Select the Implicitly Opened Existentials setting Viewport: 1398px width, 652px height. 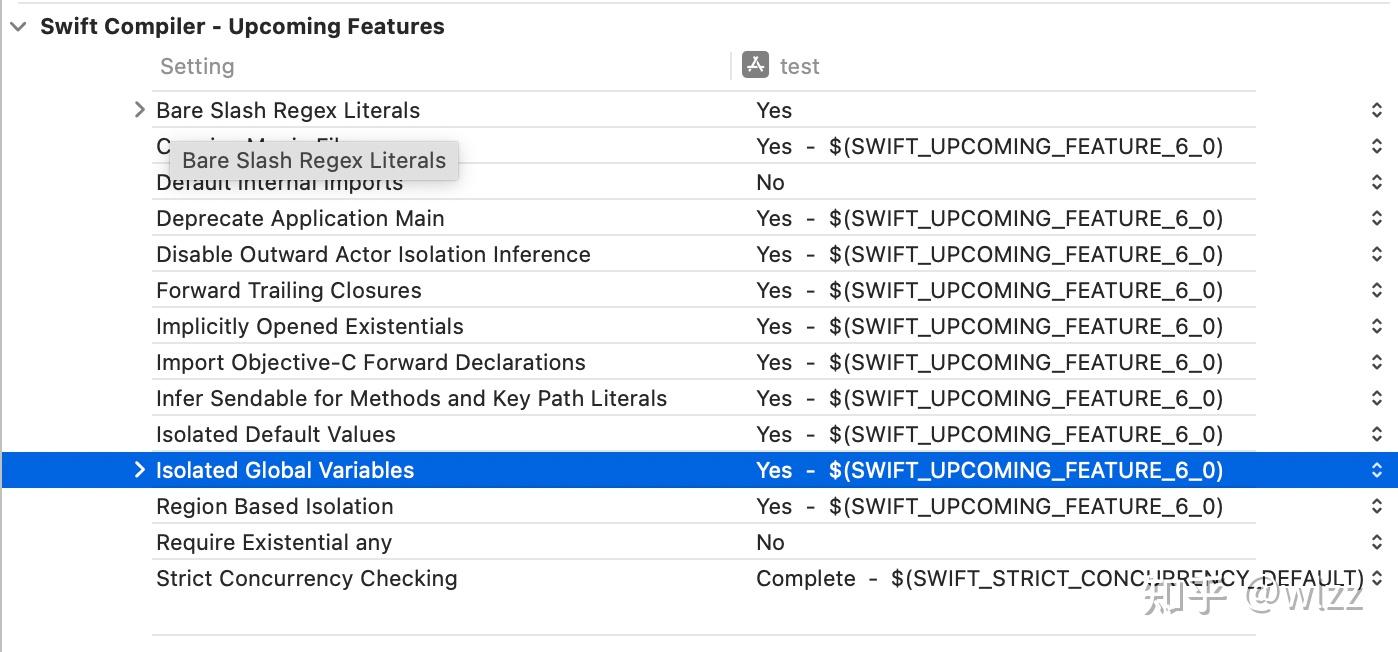point(310,326)
